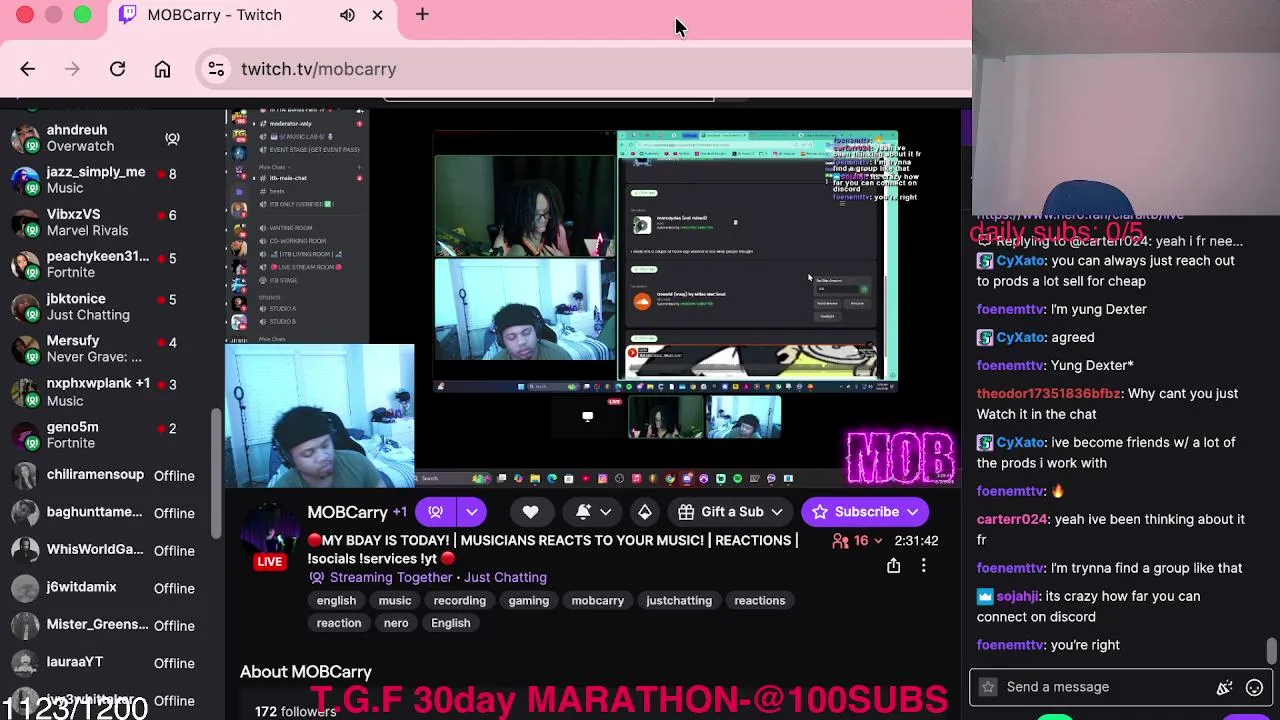Open notification bell settings dropdown
This screenshot has height=720, width=1280.
(593, 512)
